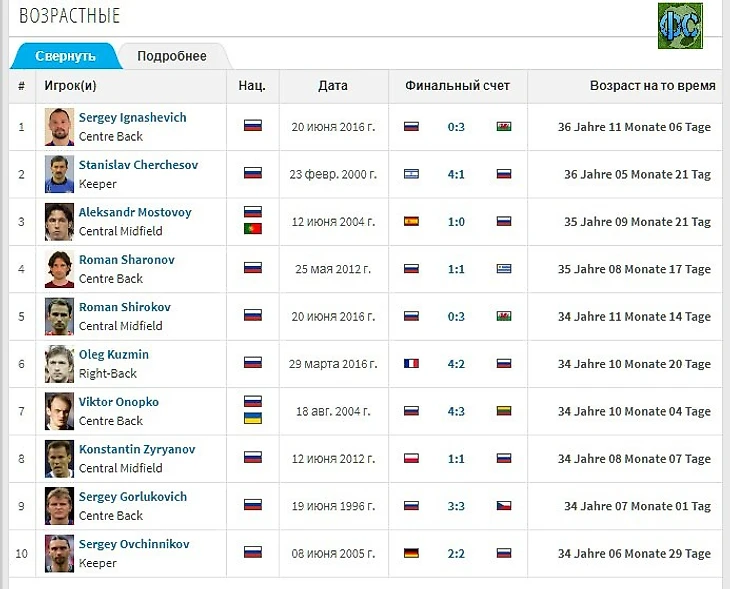Click the France flag in Kuzmin row
Image resolution: width=730 pixels, height=589 pixels.
click(411, 364)
